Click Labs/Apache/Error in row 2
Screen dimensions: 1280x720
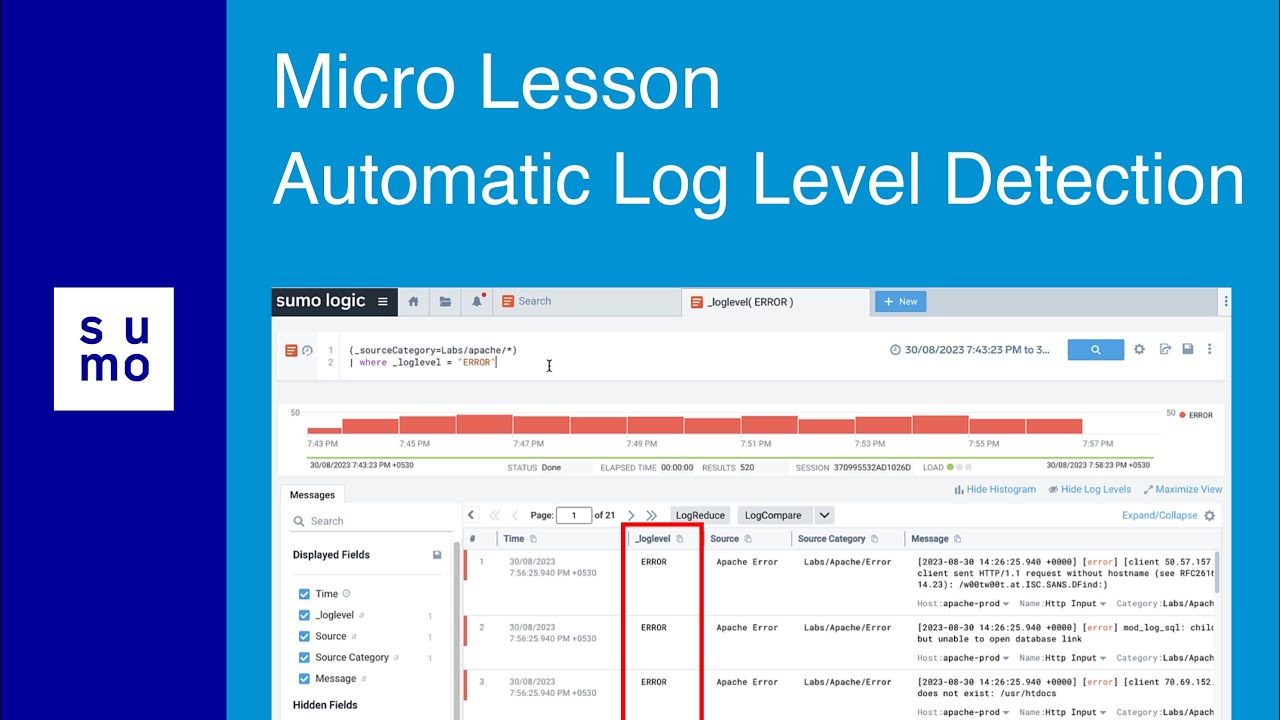847,628
